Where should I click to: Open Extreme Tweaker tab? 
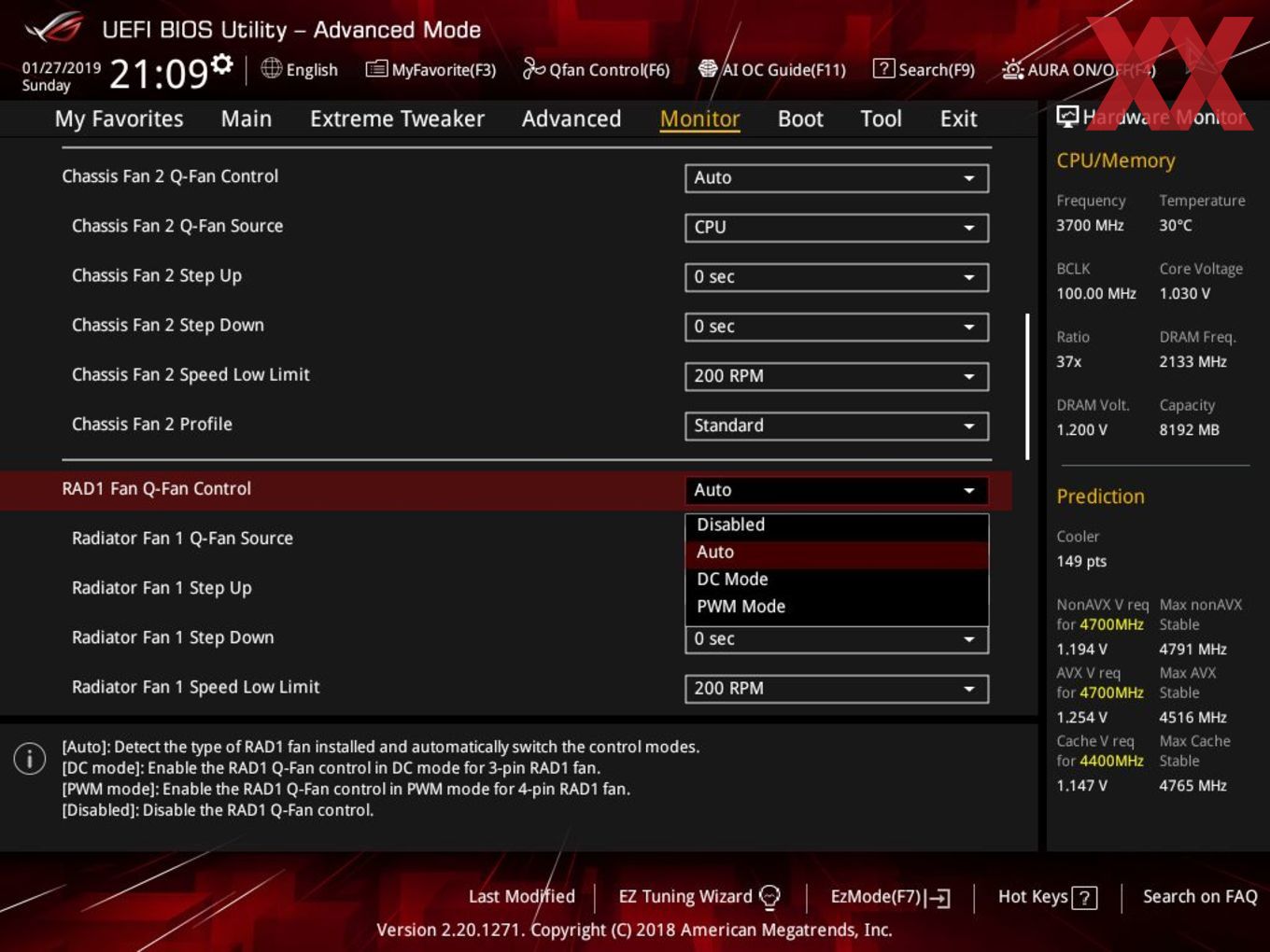tap(397, 119)
